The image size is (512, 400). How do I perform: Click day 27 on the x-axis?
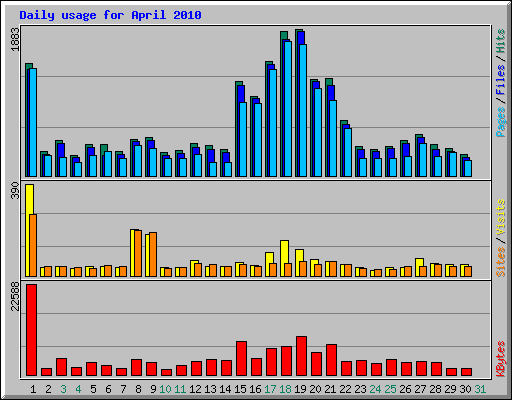(420, 389)
